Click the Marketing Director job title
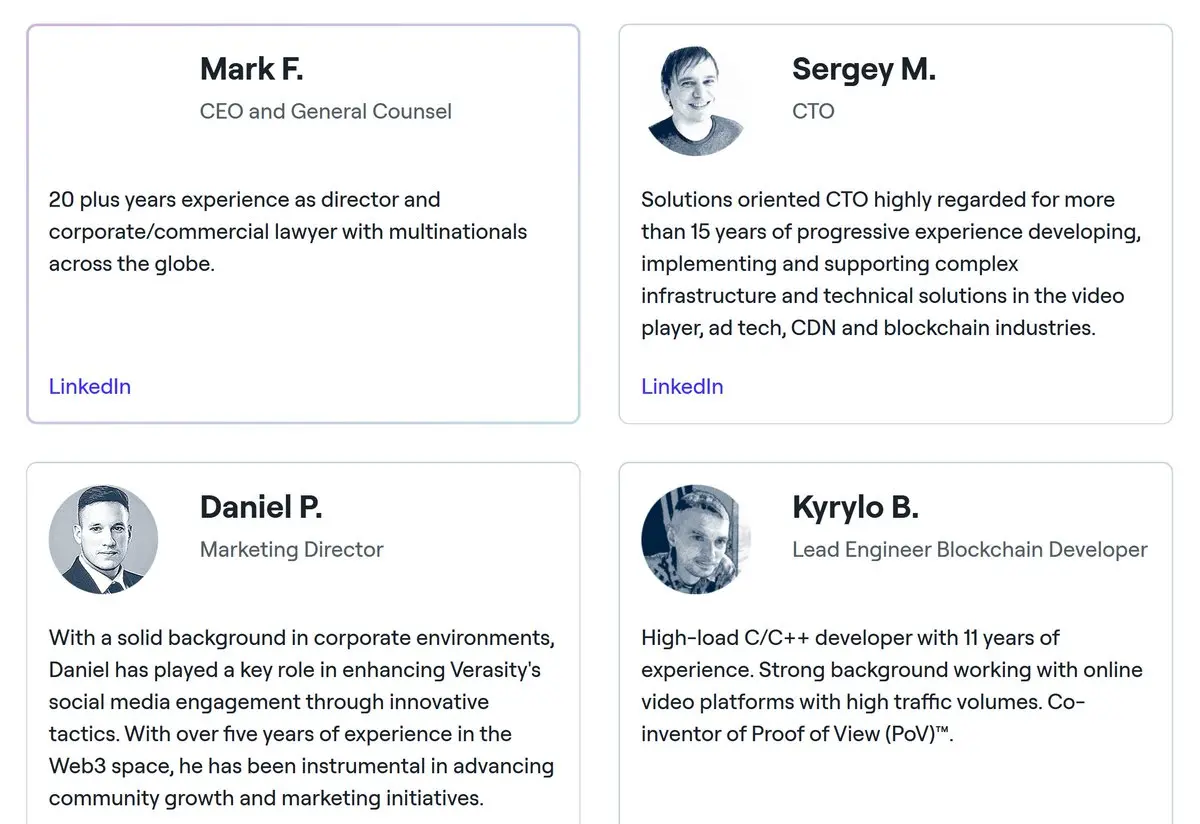The width and height of the screenshot is (1200, 824). pyautogui.click(x=292, y=549)
